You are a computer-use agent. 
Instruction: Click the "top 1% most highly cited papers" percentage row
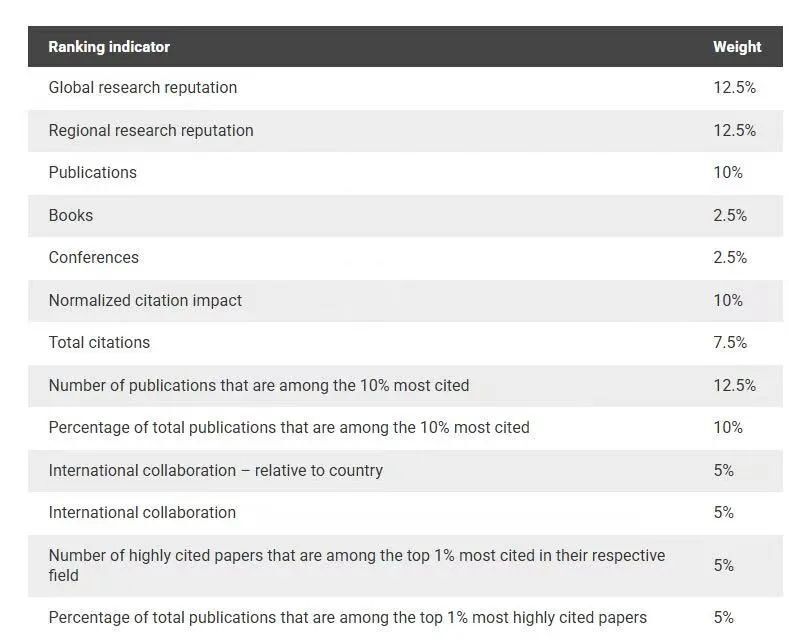(x=348, y=618)
